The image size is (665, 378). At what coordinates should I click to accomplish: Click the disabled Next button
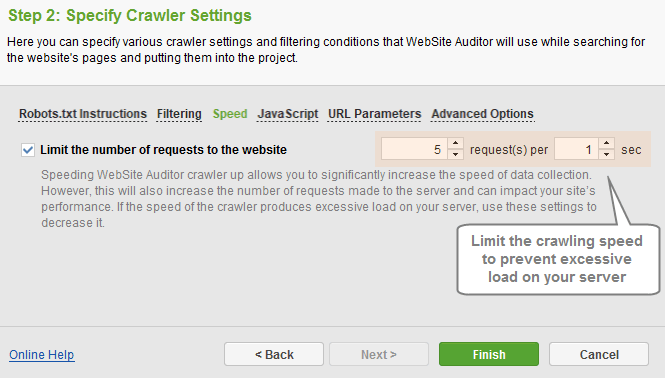point(379,354)
